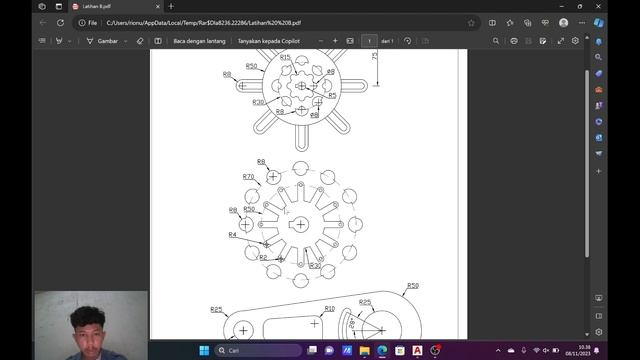The image size is (640, 360).
Task: Open the Games sidebar icon
Action: coord(598,105)
